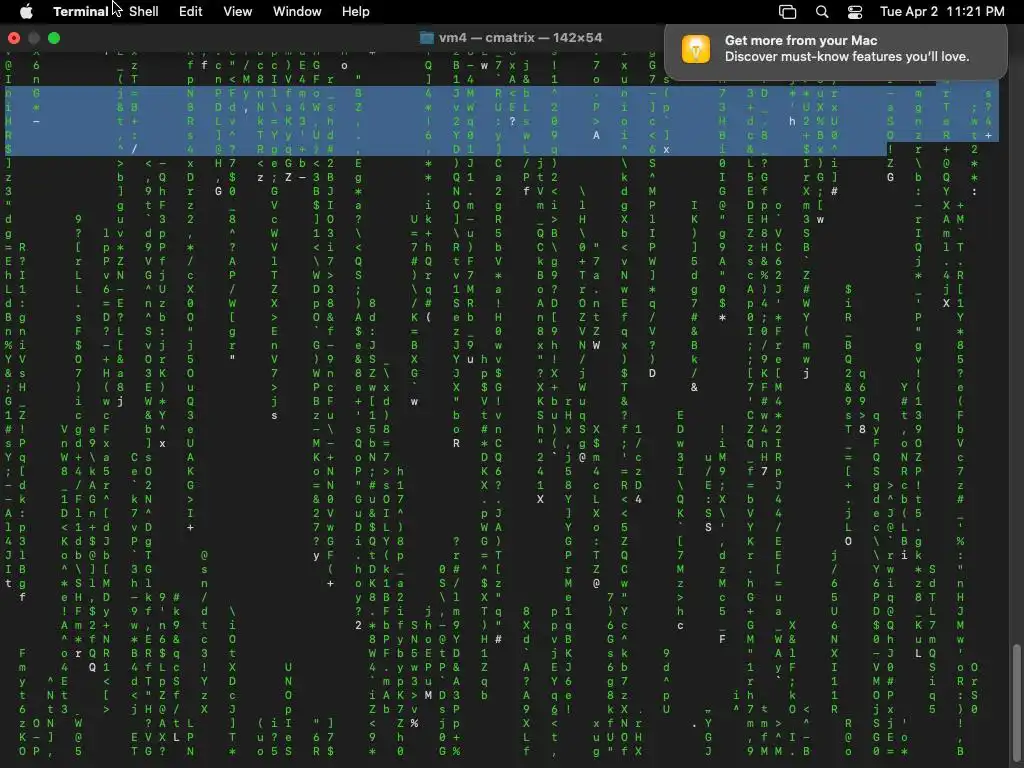The width and height of the screenshot is (1024, 768).
Task: Open the Window menu
Action: click(x=297, y=11)
